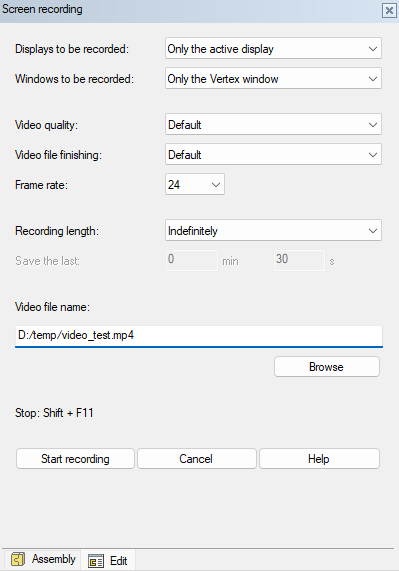Open the Frame rate dropdown

click(195, 184)
